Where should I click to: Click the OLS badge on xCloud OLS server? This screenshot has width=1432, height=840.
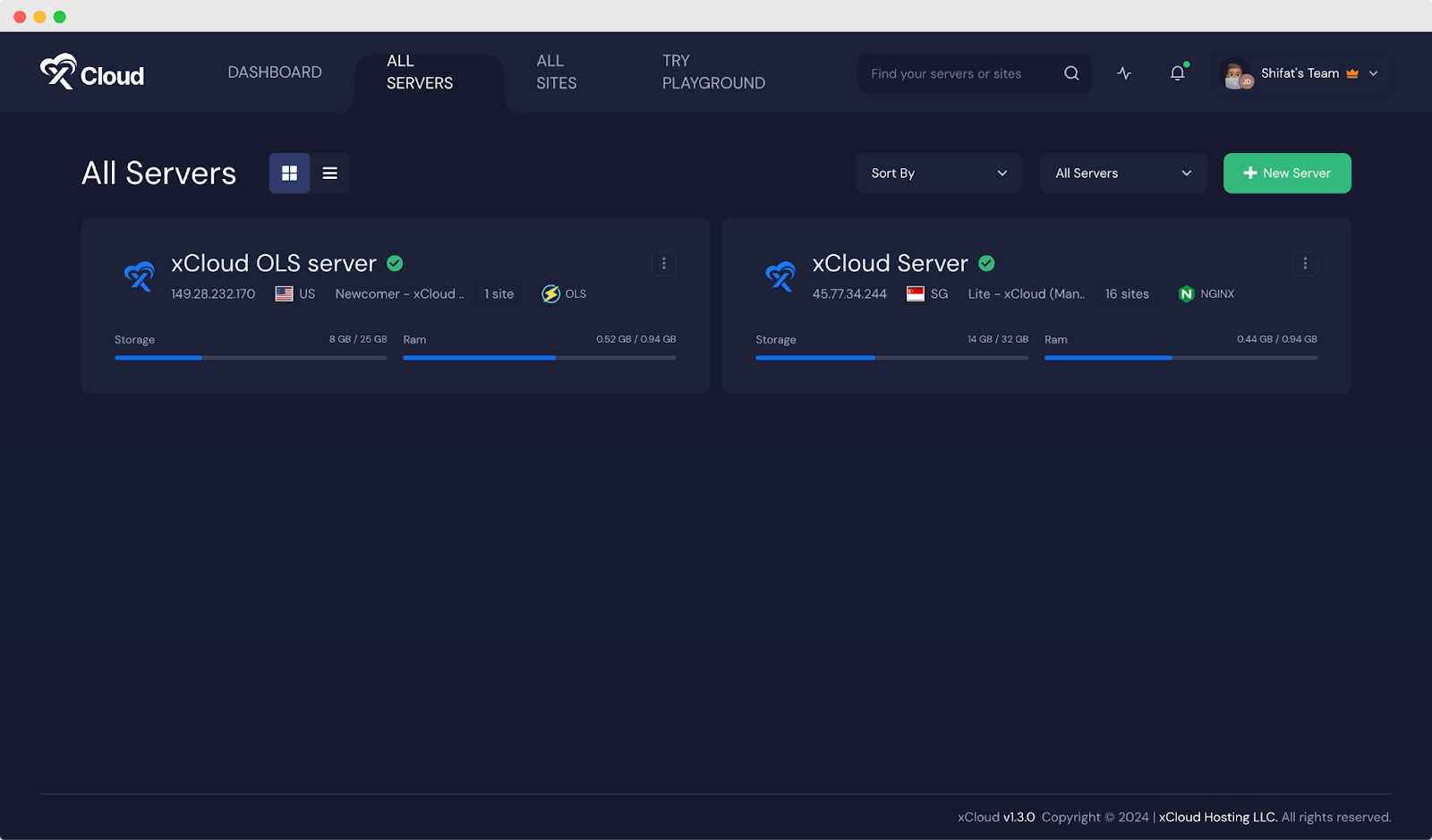pos(563,293)
